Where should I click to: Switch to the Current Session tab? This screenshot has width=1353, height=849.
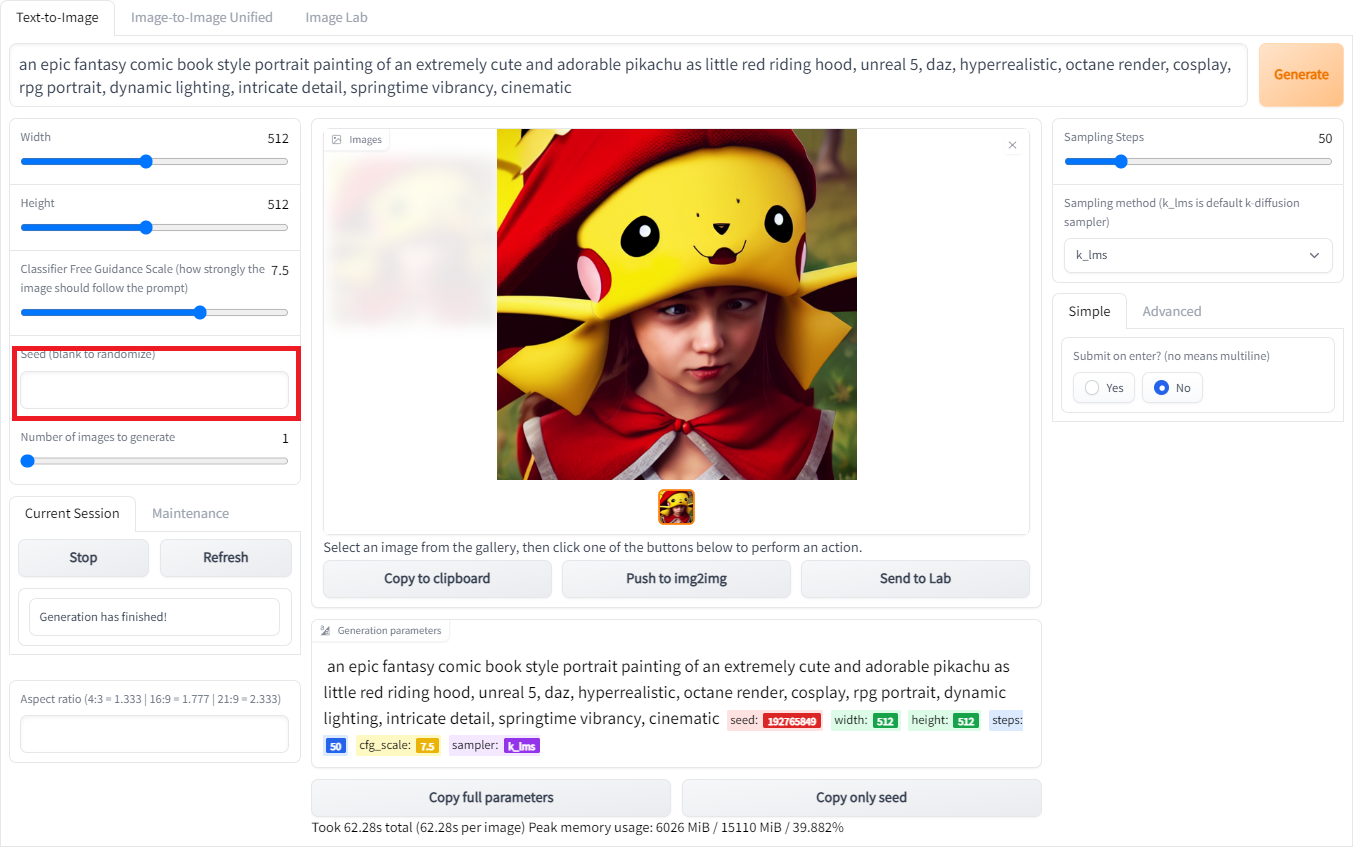pos(72,513)
